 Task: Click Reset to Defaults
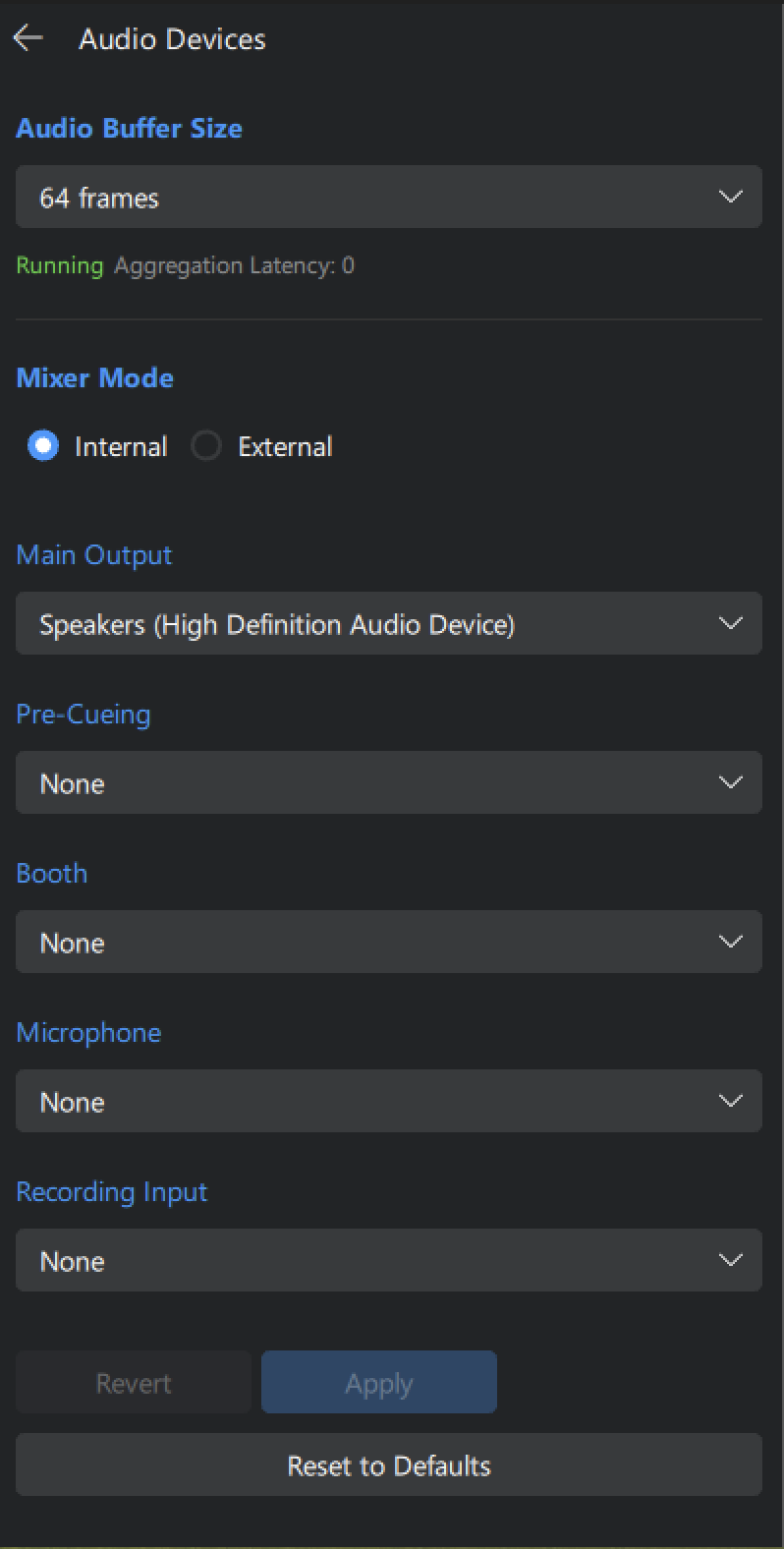click(389, 1465)
